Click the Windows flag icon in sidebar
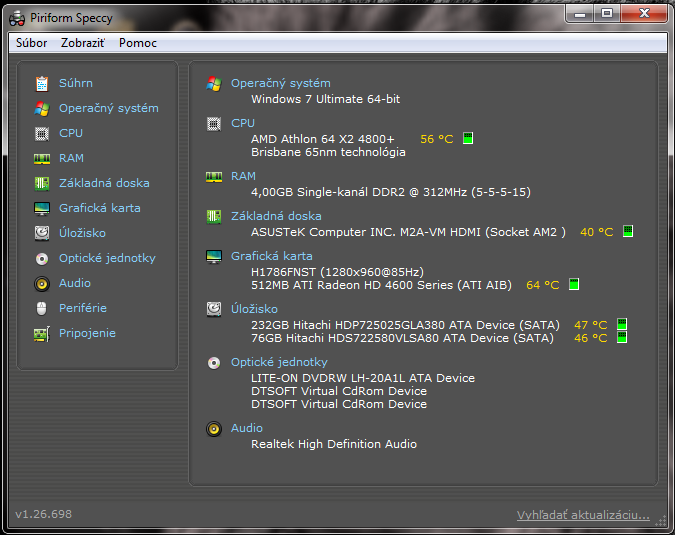Viewport: 675px width, 535px height. tap(42, 108)
